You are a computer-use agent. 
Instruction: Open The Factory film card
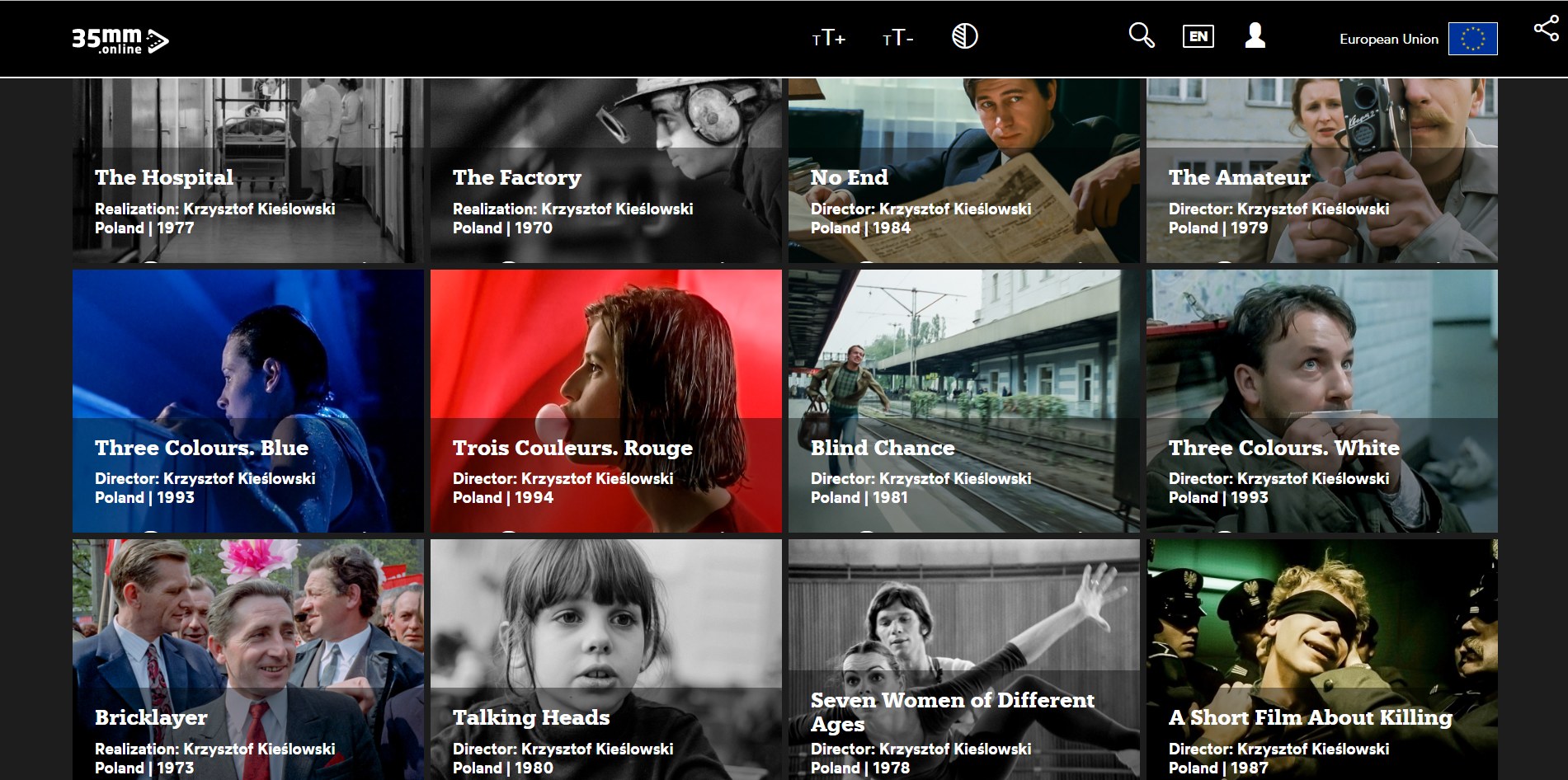pos(606,171)
